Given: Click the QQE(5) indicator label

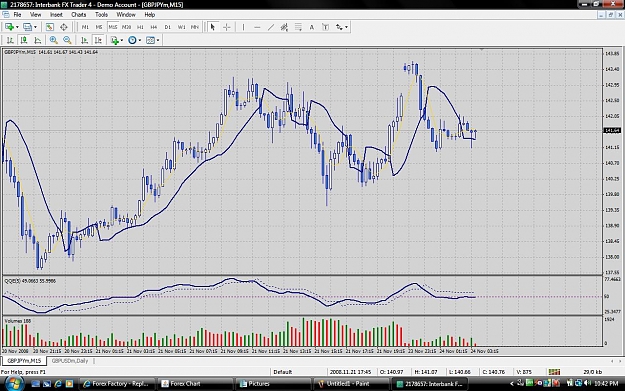Looking at the screenshot, I should (x=30, y=281).
